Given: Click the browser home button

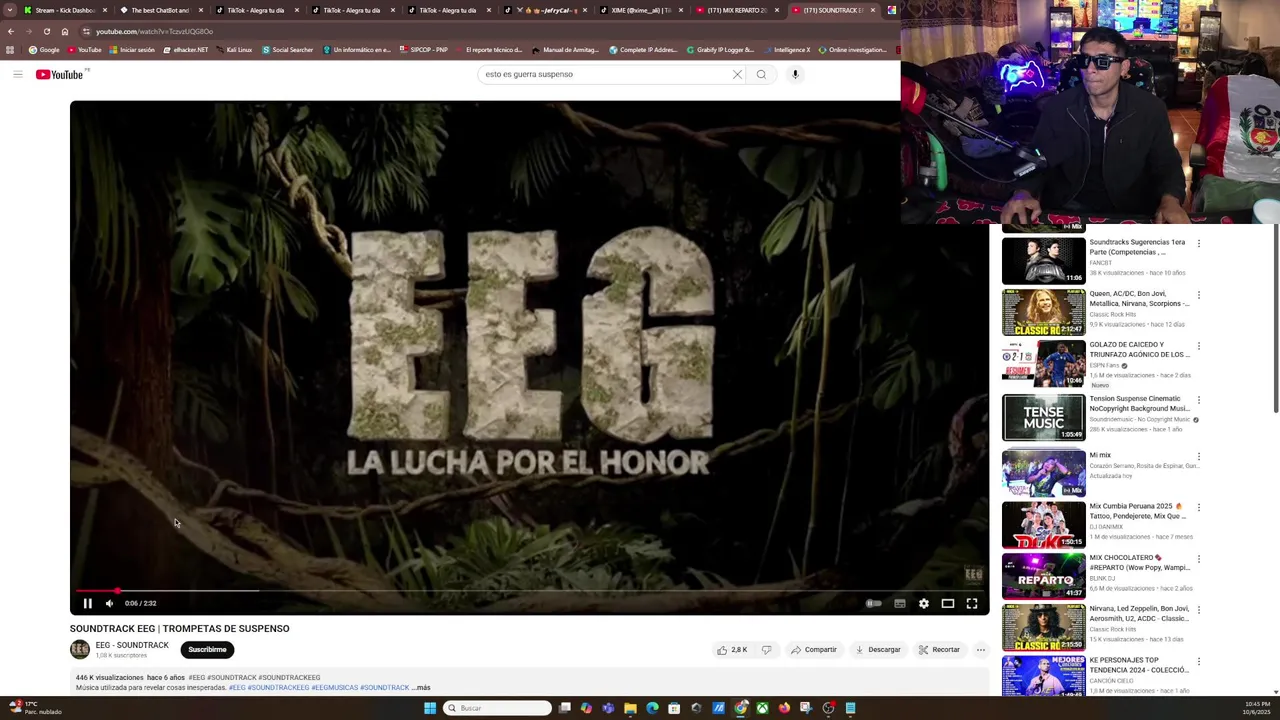Looking at the screenshot, I should coord(64,31).
